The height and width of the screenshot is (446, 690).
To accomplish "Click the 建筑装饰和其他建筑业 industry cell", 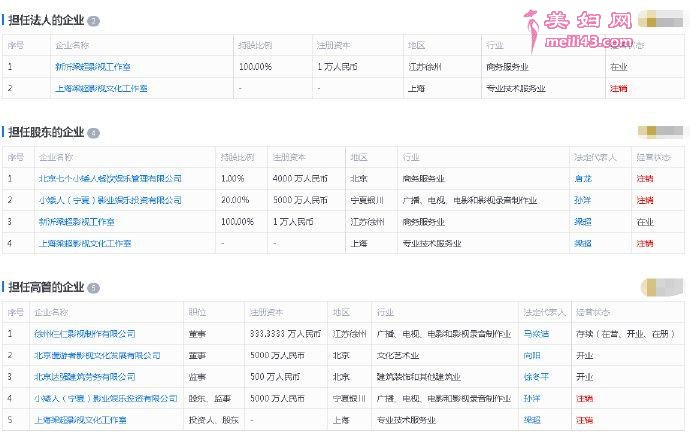I will (x=418, y=377).
